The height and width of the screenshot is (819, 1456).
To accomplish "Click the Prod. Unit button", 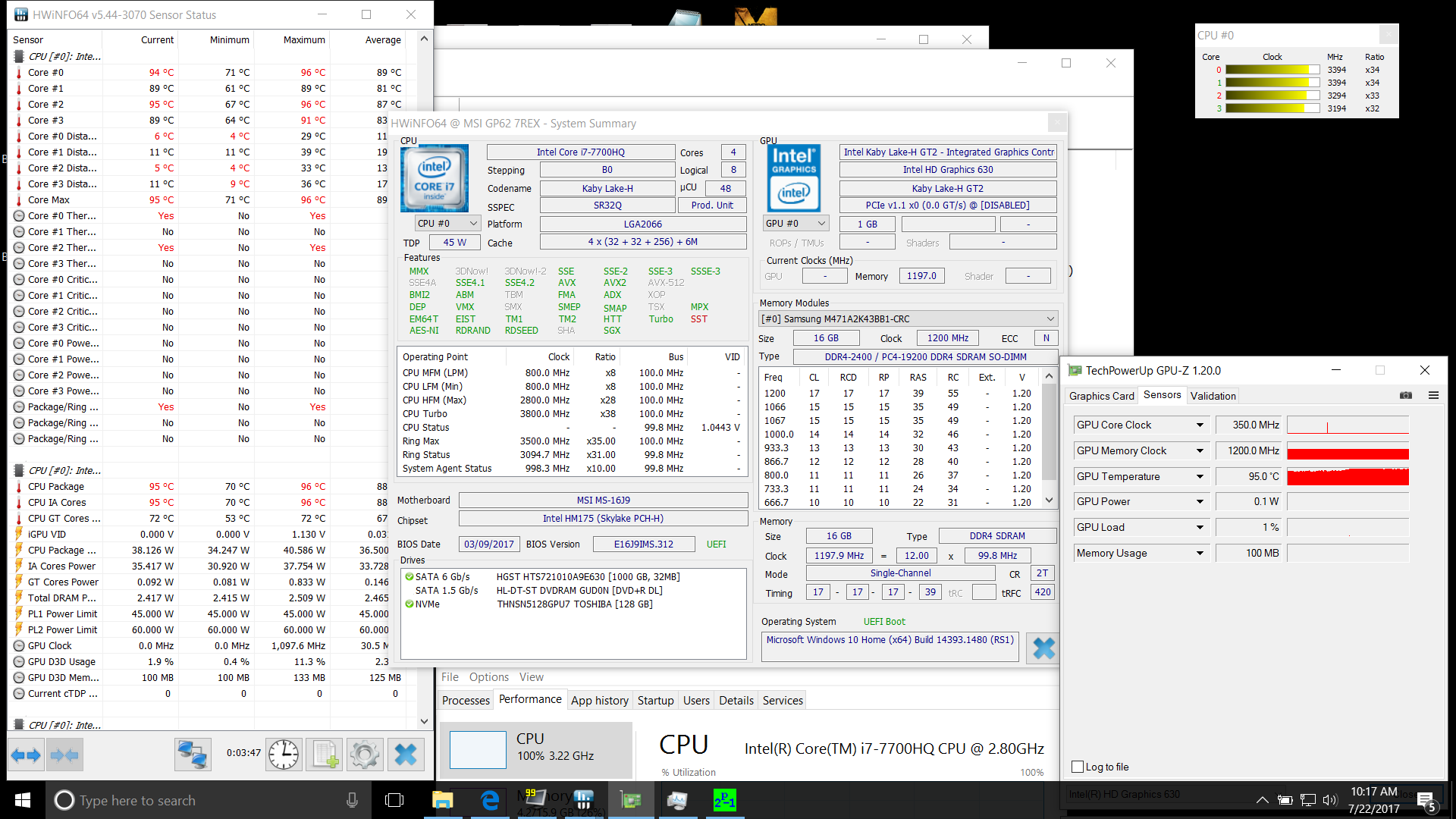I will pyautogui.click(x=712, y=205).
